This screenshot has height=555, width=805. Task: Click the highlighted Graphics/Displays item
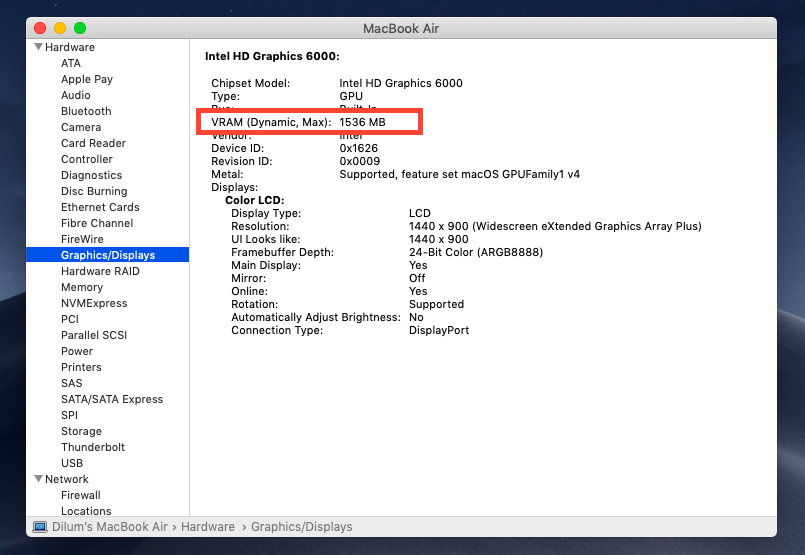click(108, 255)
